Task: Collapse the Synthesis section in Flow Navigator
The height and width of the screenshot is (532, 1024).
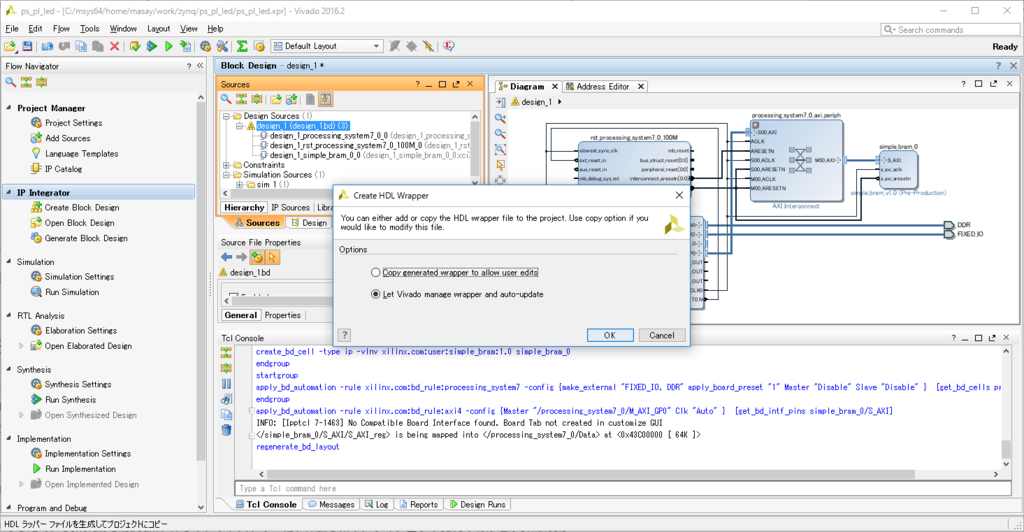Action: point(8,369)
